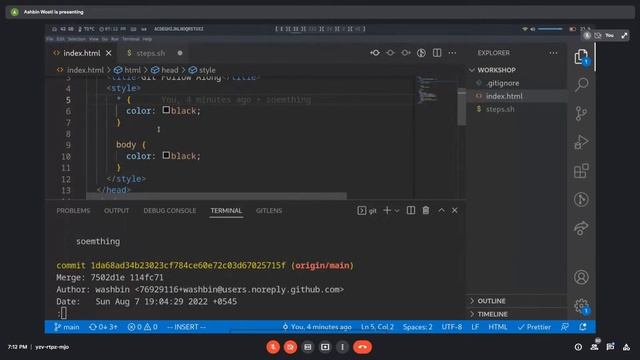The image size is (640, 360).
Task: Click the GitLens open next revision icon
Action: [x=406, y=53]
